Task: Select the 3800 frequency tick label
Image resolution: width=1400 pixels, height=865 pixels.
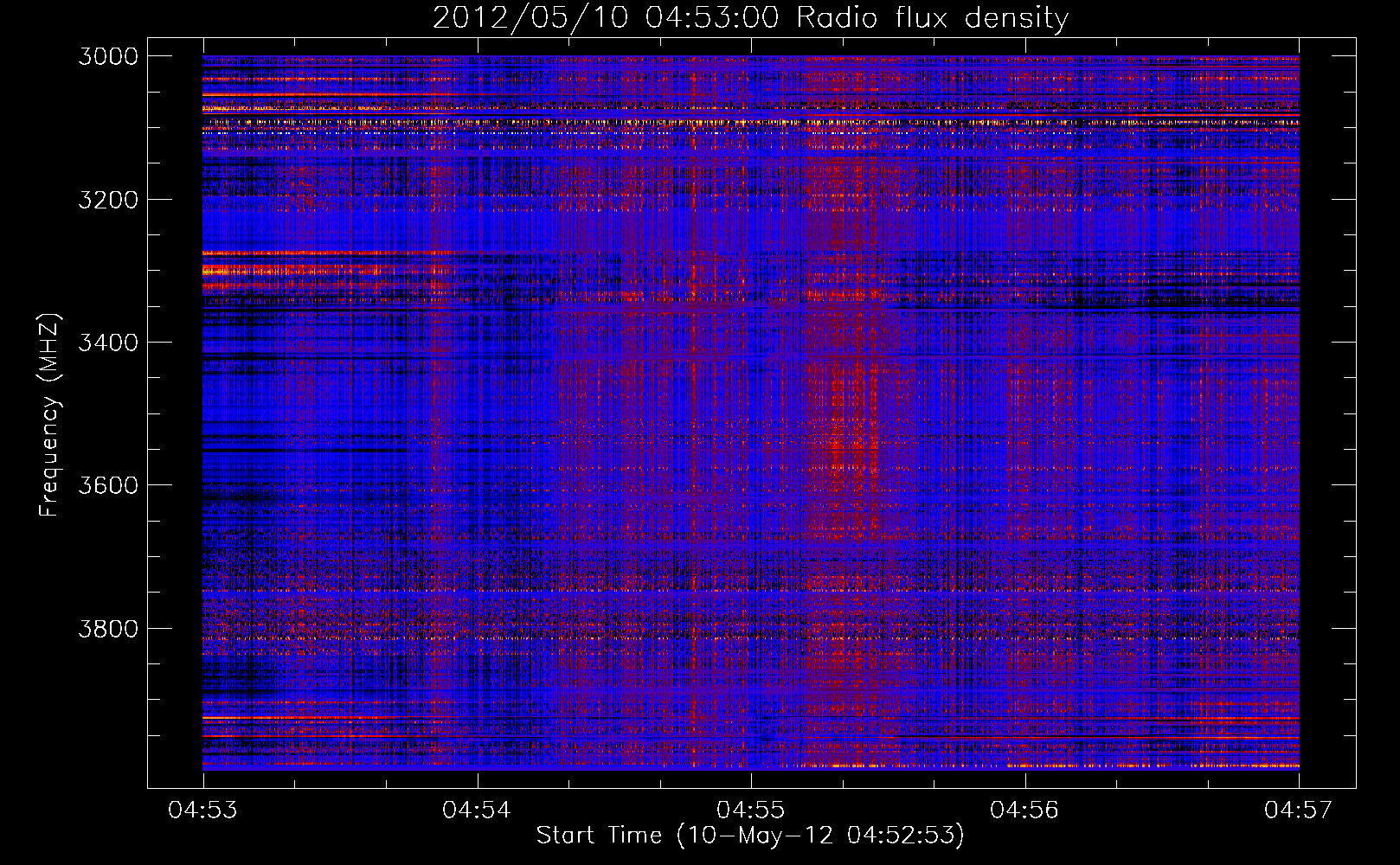Action: 108,628
